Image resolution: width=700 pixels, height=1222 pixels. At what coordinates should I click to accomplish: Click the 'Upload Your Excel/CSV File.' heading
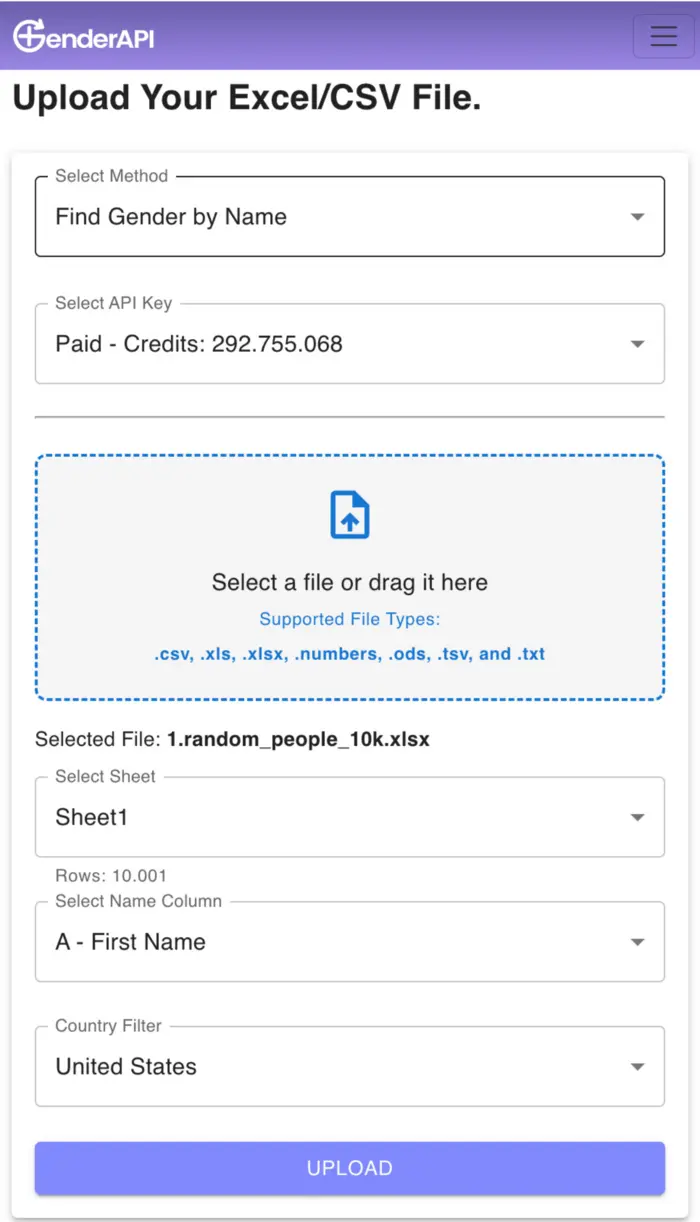[247, 98]
